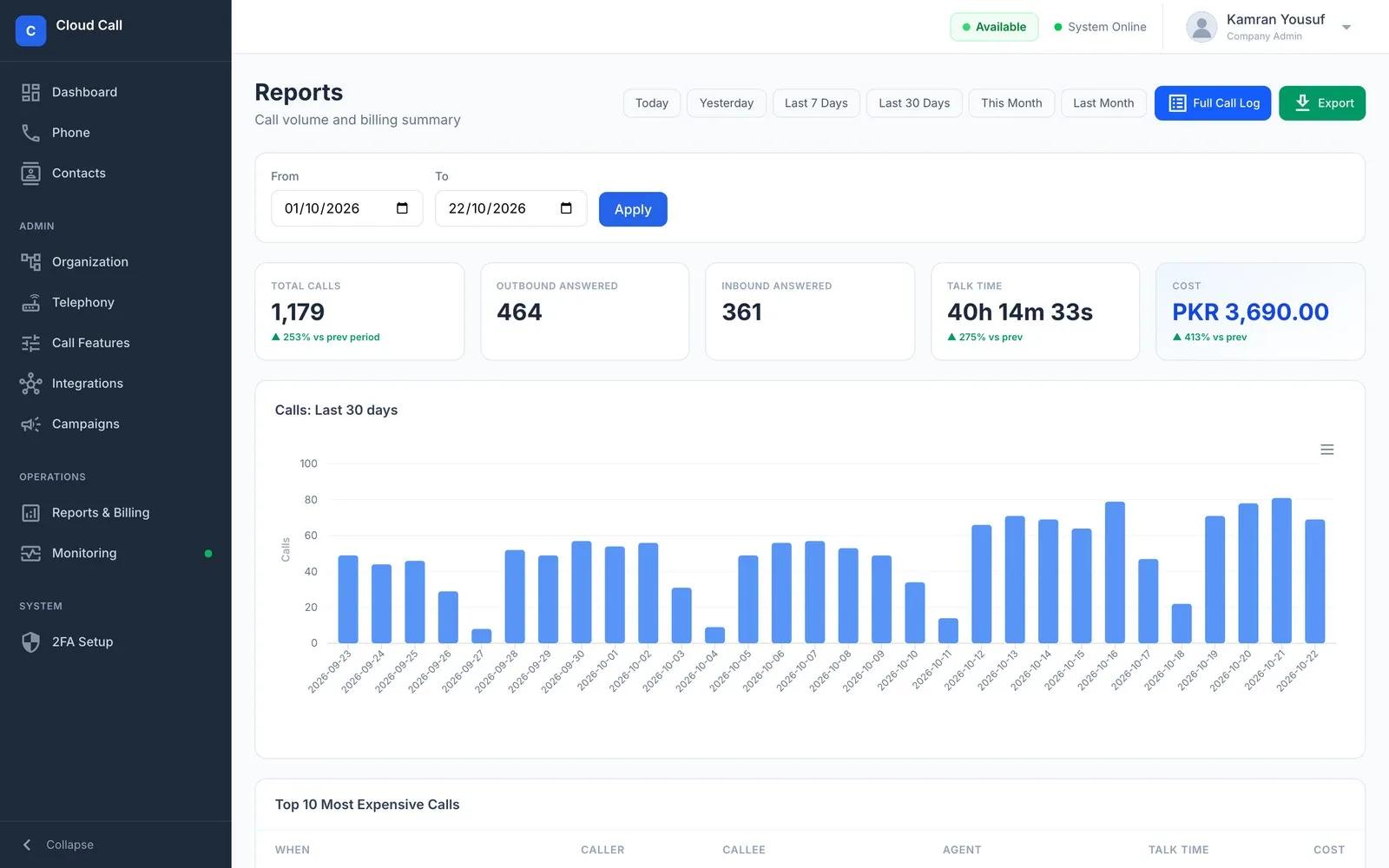Click the From date input 01/10/2026

click(x=346, y=208)
